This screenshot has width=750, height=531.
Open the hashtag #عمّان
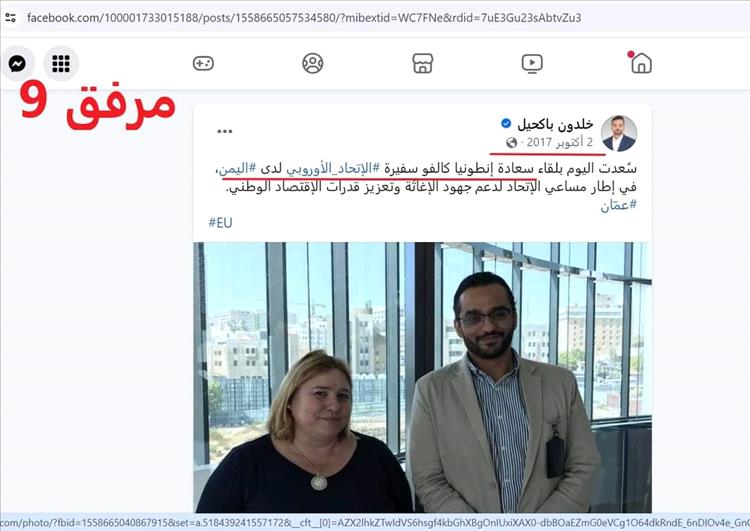618,205
